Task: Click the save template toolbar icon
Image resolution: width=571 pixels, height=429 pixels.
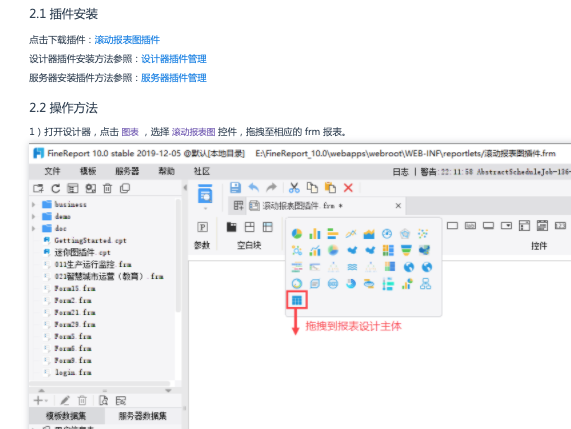Action: [x=235, y=188]
